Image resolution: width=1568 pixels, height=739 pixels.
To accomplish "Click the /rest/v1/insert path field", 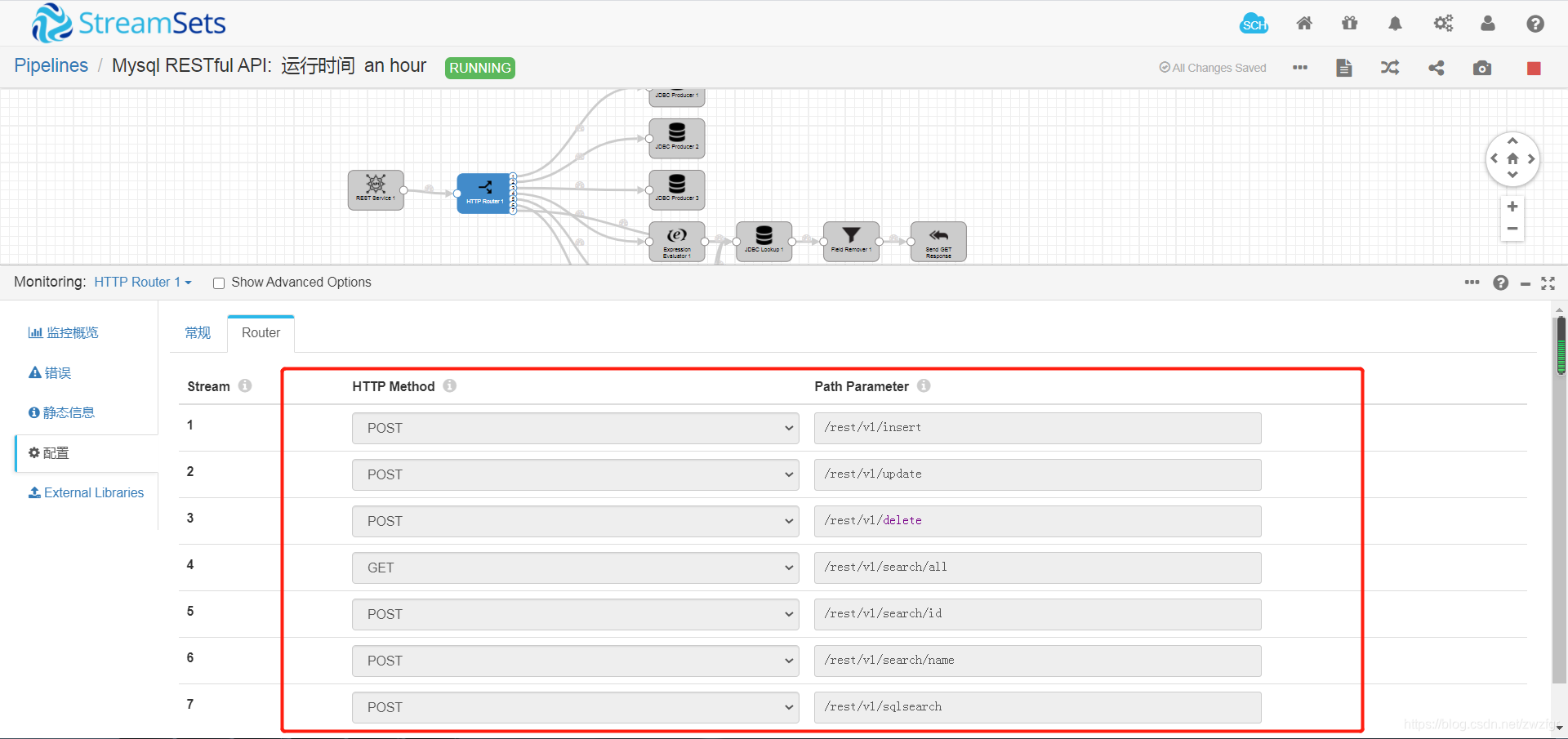I will point(1037,428).
